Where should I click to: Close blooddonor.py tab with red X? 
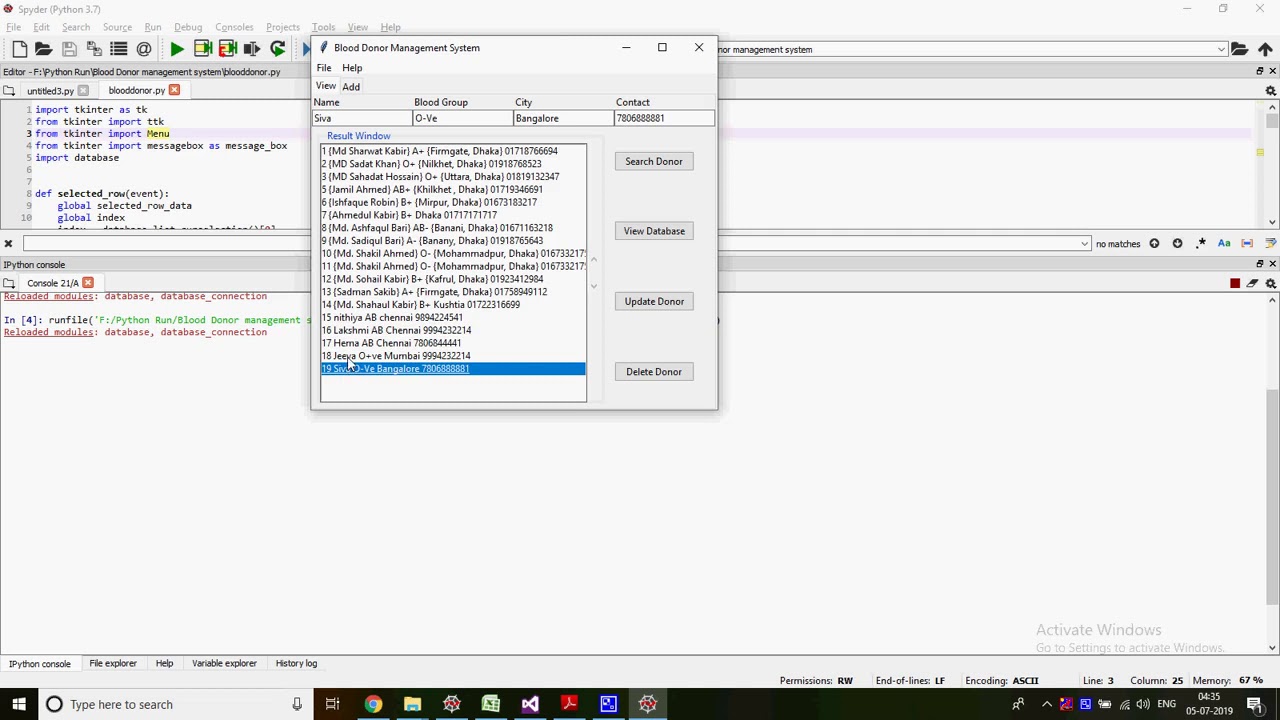point(174,90)
